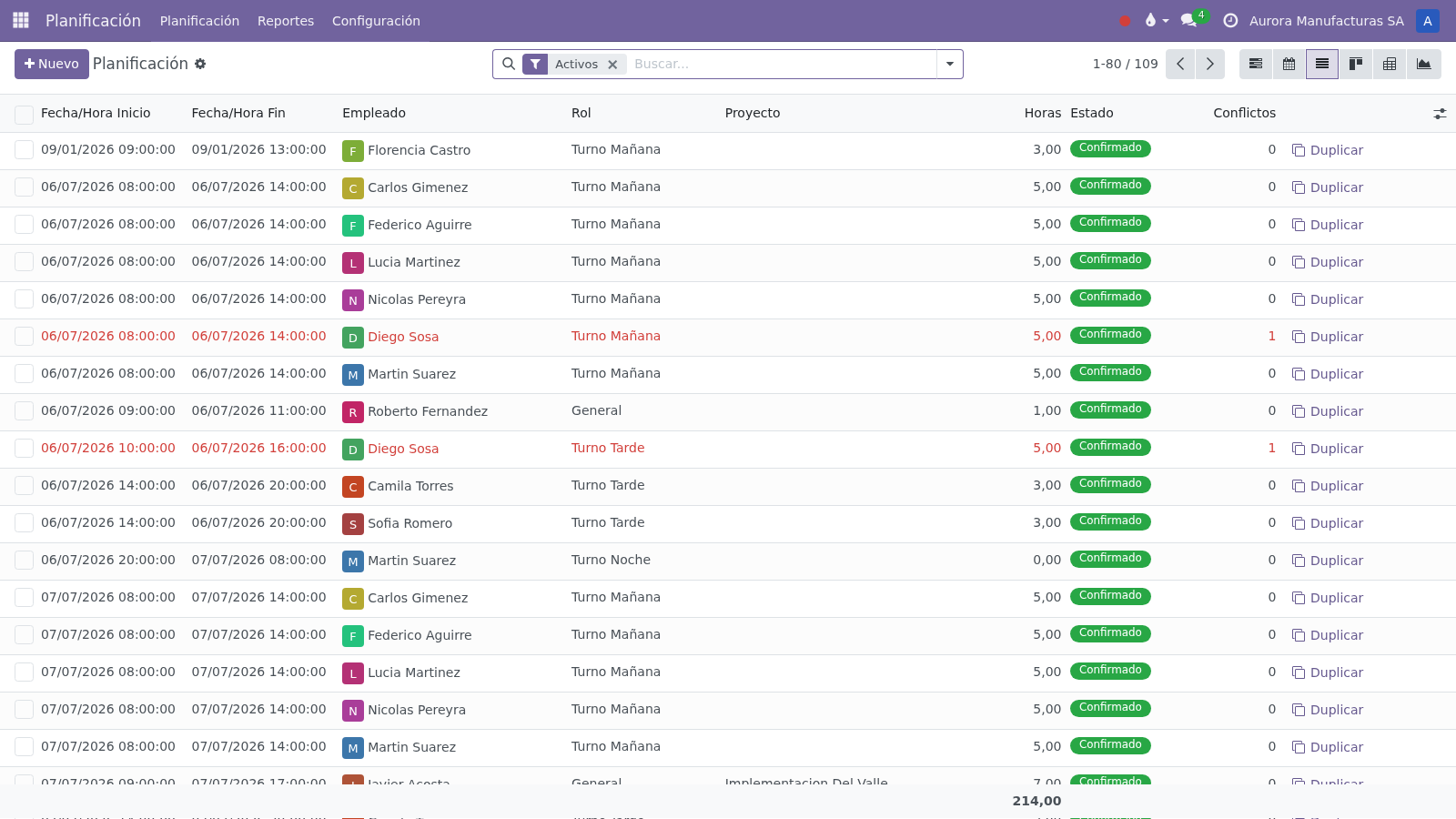Switch to calendar view

click(x=1289, y=64)
